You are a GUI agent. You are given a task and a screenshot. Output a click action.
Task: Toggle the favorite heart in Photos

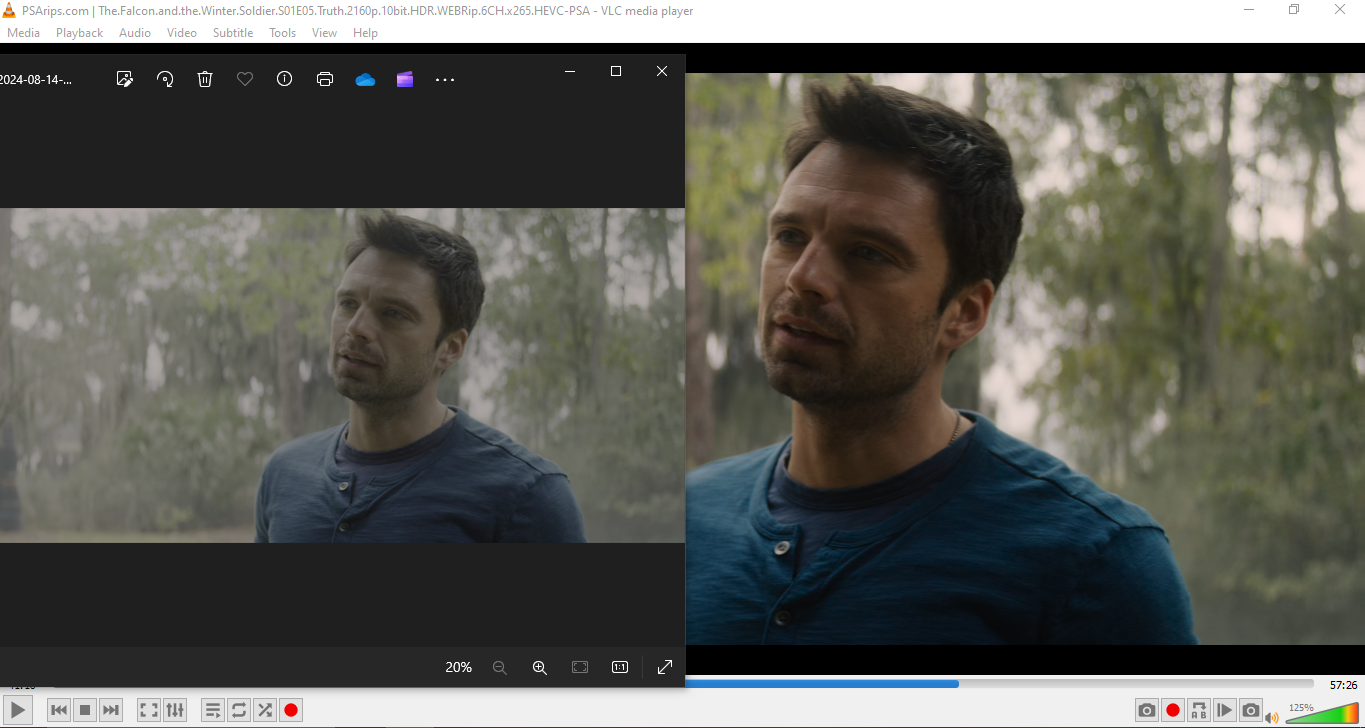[245, 79]
